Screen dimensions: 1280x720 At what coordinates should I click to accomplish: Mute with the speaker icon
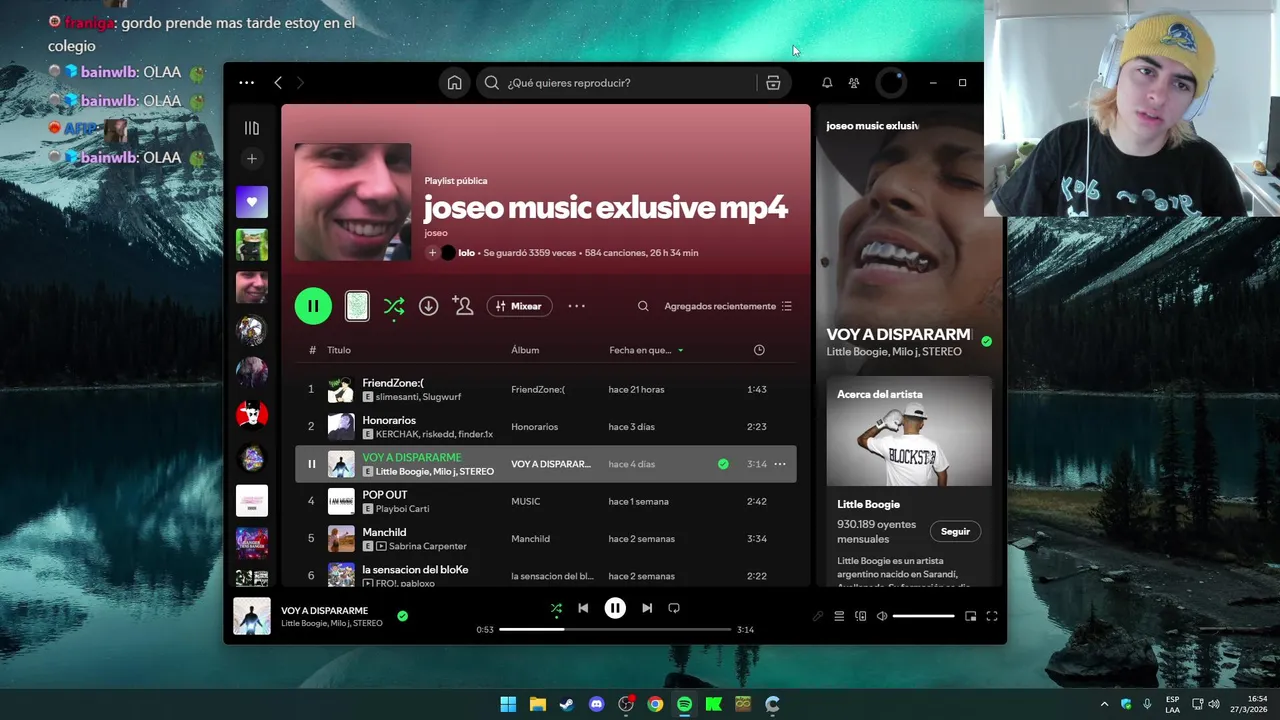(882, 616)
